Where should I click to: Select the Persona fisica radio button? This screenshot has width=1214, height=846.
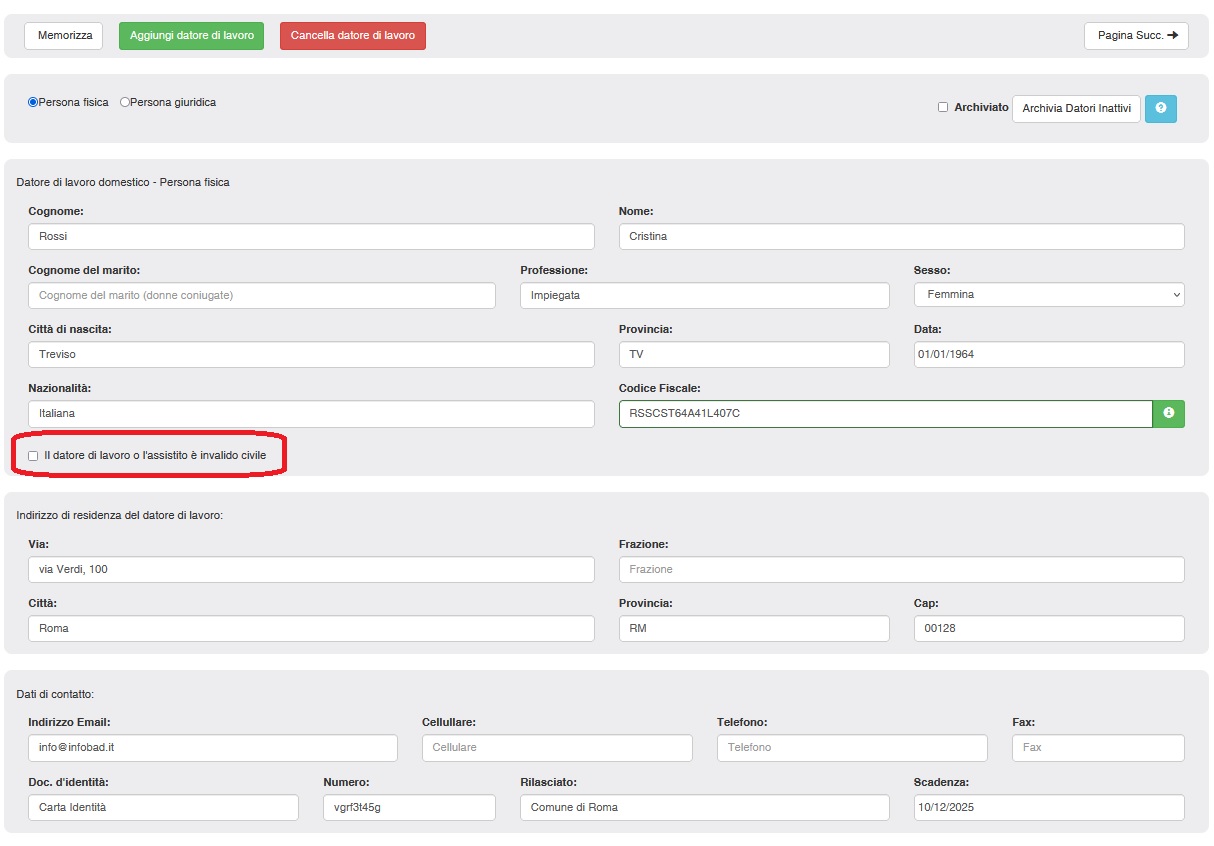pos(33,102)
